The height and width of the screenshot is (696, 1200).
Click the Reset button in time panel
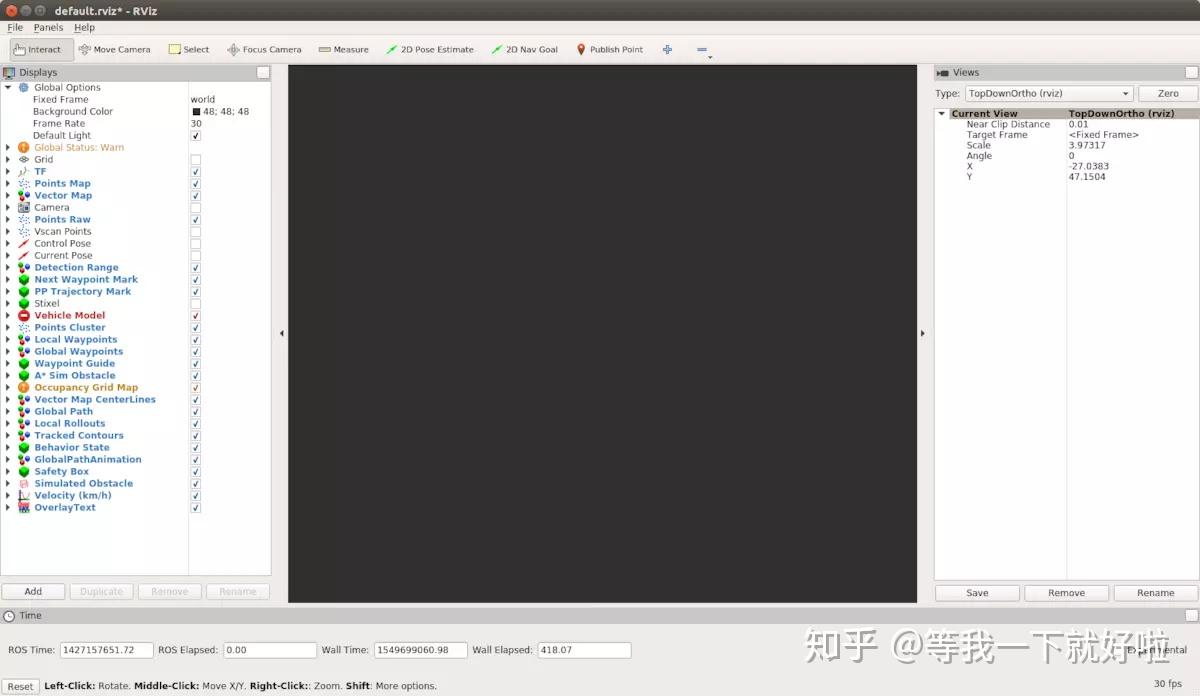tap(21, 686)
